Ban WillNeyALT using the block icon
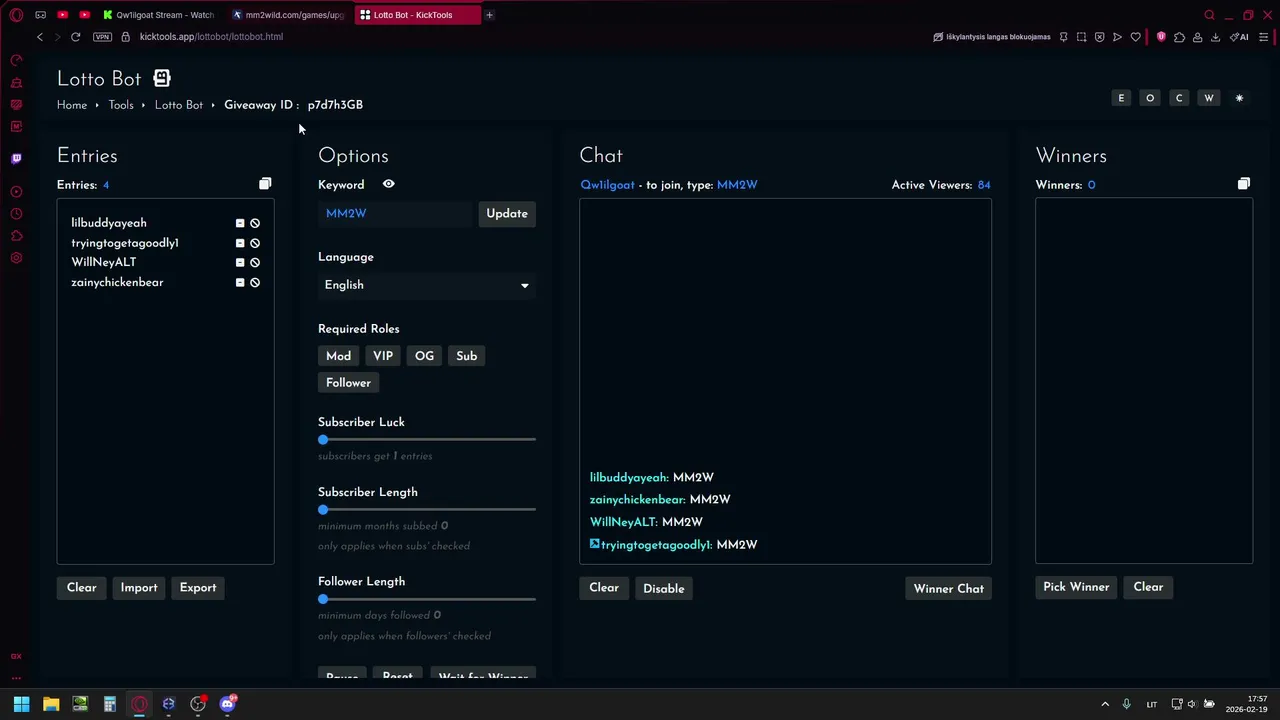This screenshot has width=1280, height=720. coord(255,262)
